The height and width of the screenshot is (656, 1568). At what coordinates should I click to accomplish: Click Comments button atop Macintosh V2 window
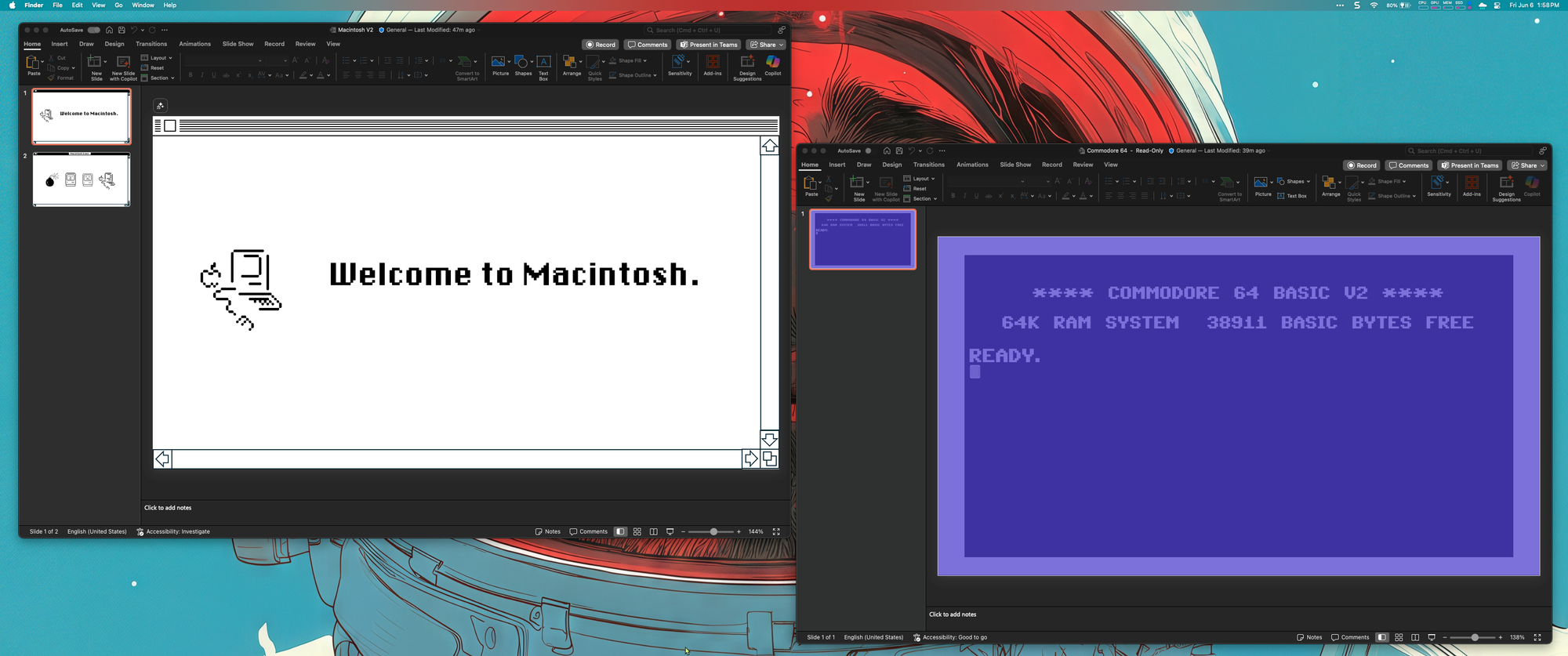[x=648, y=45]
